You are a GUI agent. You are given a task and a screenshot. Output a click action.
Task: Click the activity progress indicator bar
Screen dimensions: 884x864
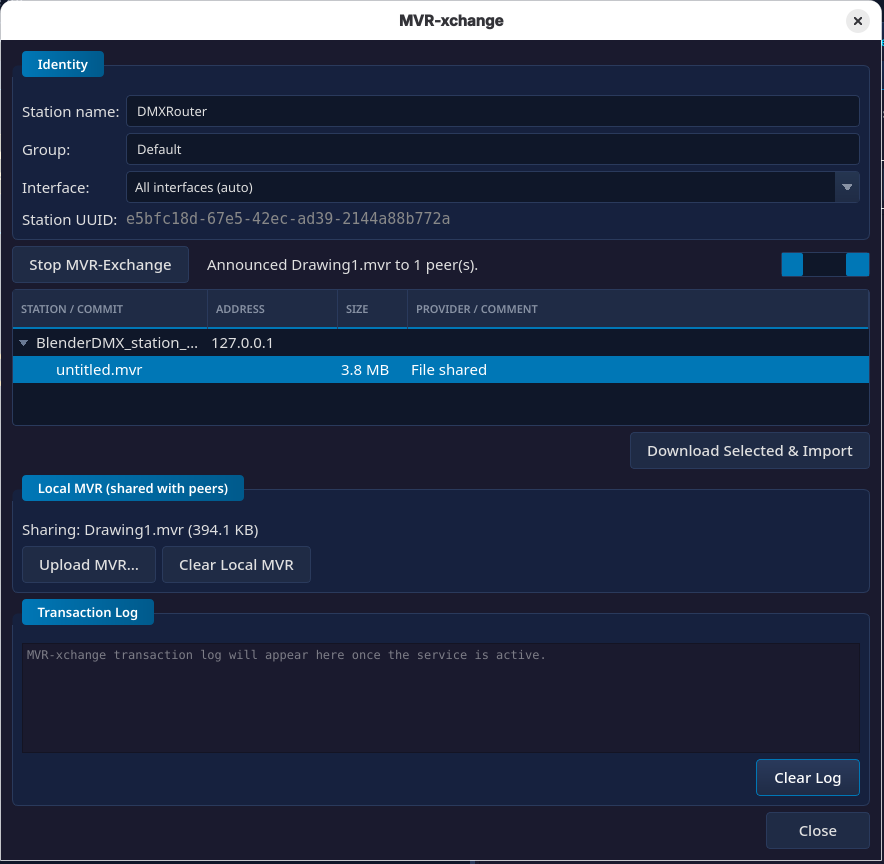click(825, 264)
